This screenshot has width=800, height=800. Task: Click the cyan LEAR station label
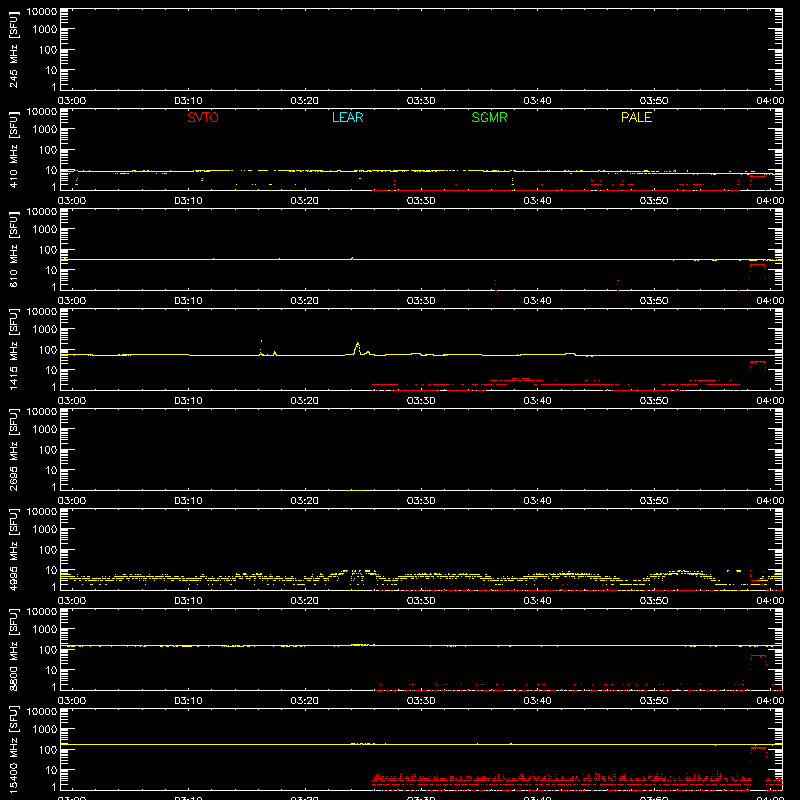[x=347, y=117]
